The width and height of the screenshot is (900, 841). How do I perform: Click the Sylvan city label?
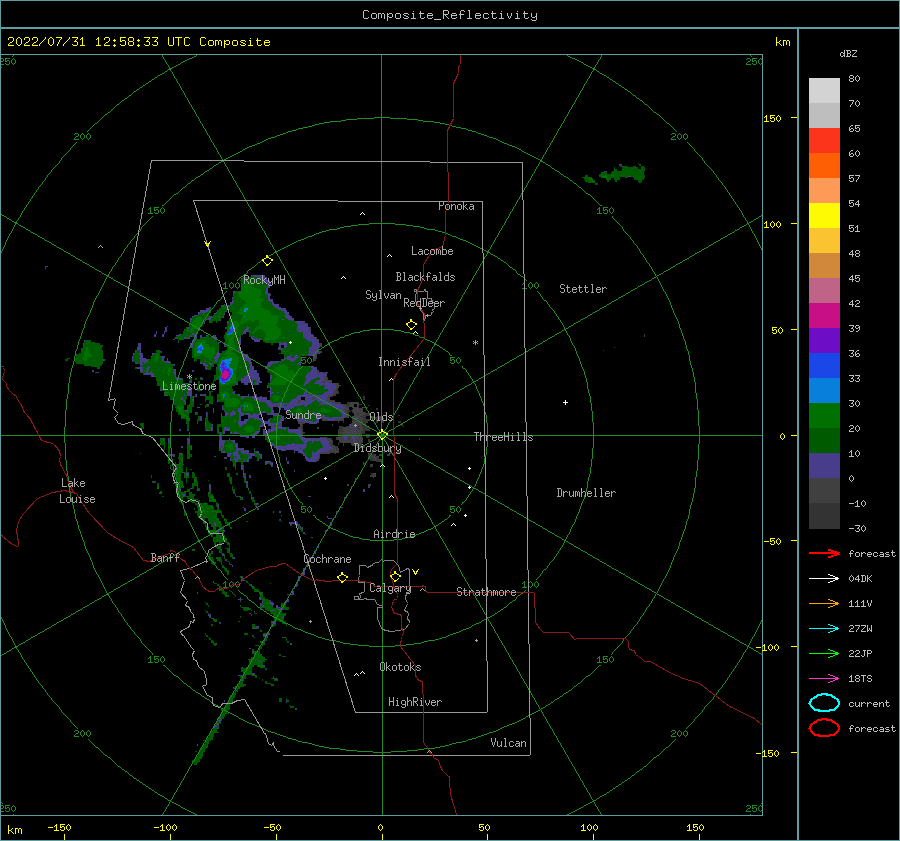point(383,295)
